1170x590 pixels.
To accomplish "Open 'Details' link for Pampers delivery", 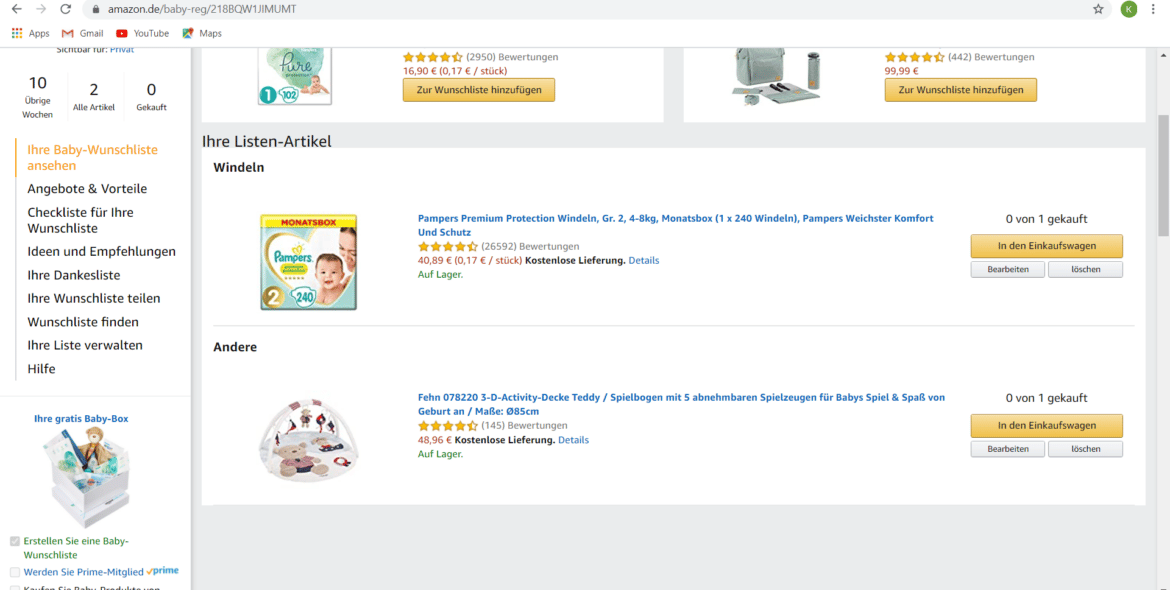I will tap(644, 260).
